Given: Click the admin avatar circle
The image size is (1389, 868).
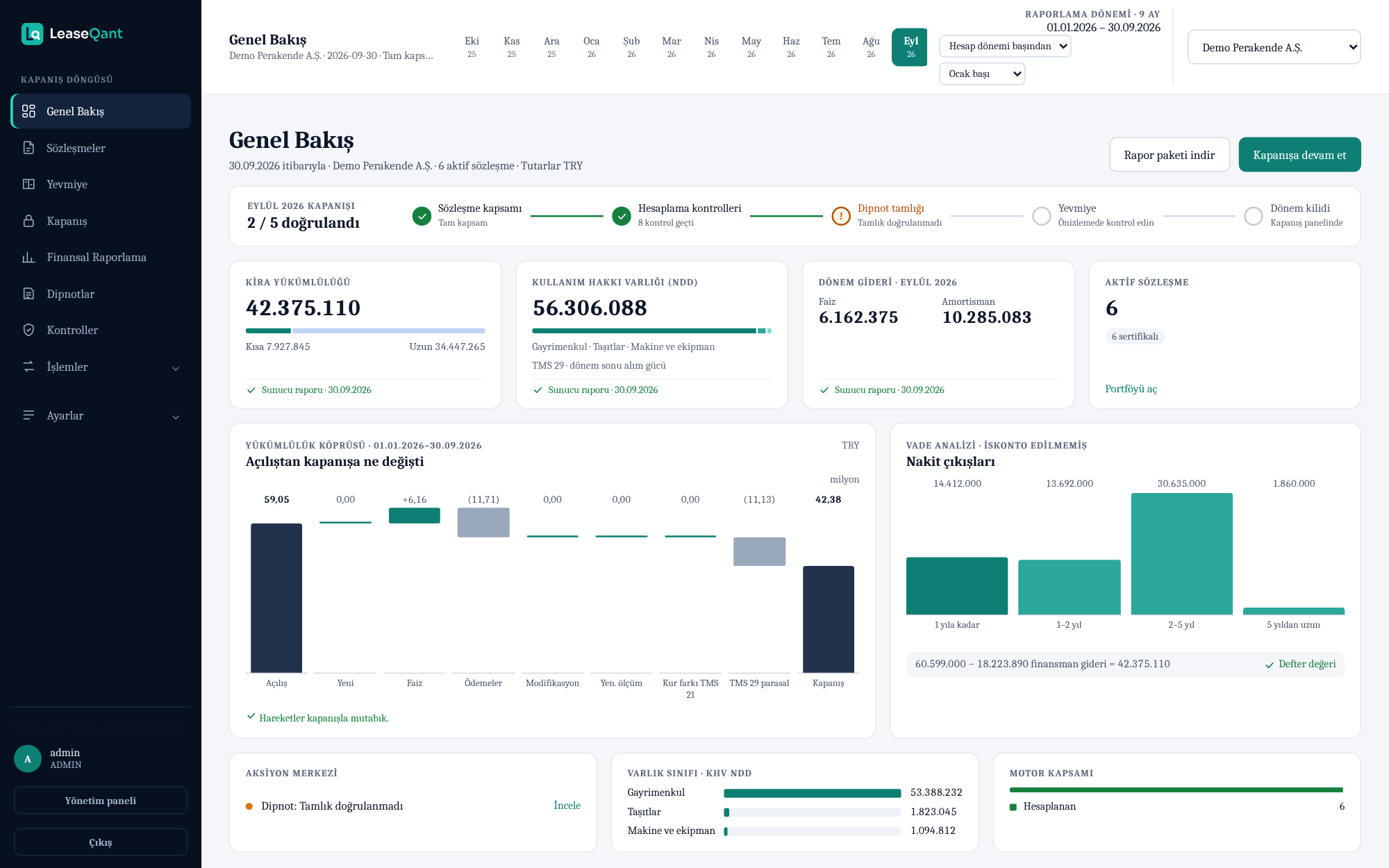Looking at the screenshot, I should [28, 758].
